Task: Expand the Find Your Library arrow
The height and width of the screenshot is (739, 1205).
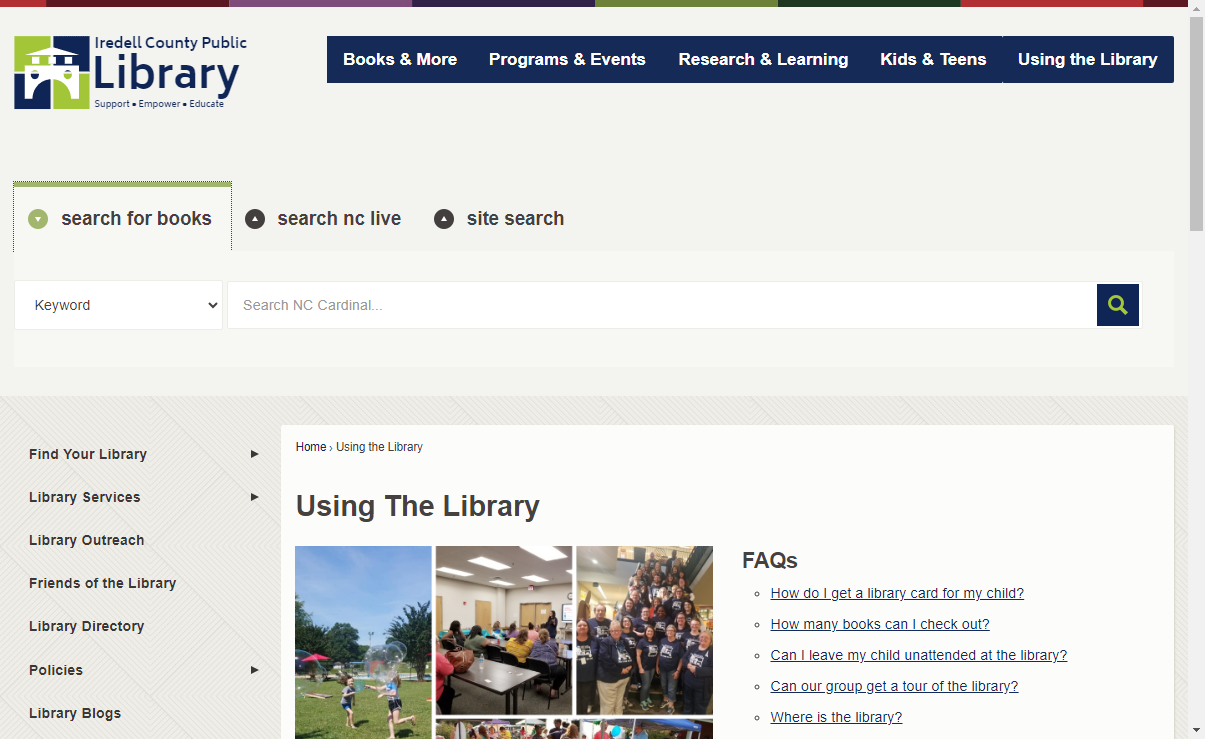Action: tap(255, 454)
